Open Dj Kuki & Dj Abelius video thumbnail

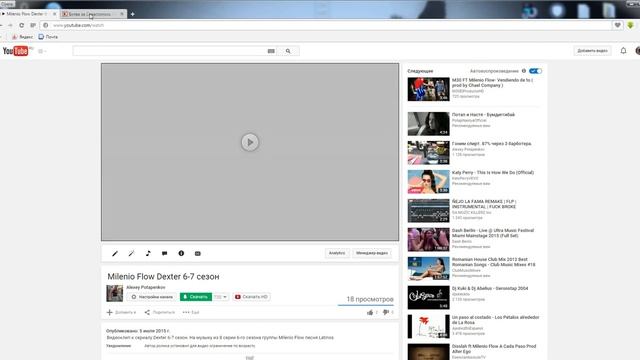tap(428, 298)
